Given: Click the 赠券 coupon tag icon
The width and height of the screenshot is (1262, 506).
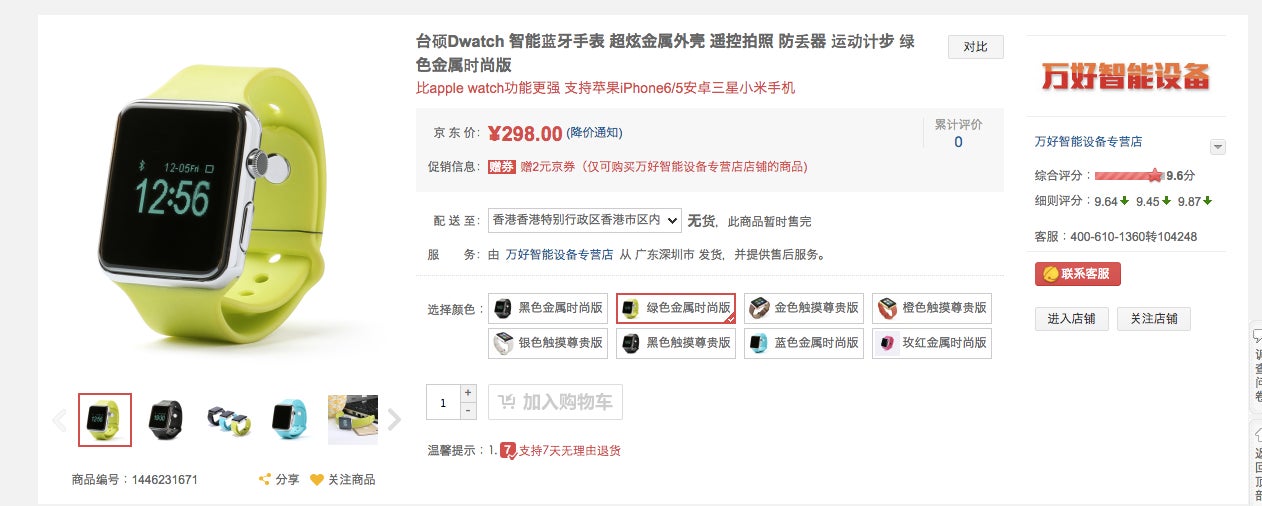Looking at the screenshot, I should coord(501,167).
